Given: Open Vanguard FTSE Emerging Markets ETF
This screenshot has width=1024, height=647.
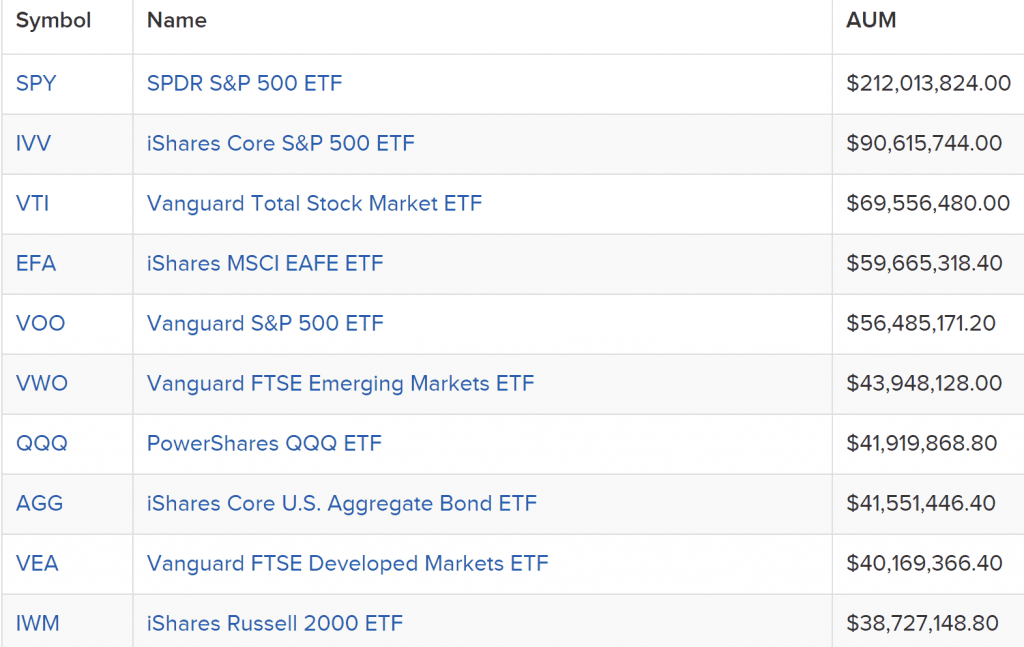Looking at the screenshot, I should coord(340,384).
